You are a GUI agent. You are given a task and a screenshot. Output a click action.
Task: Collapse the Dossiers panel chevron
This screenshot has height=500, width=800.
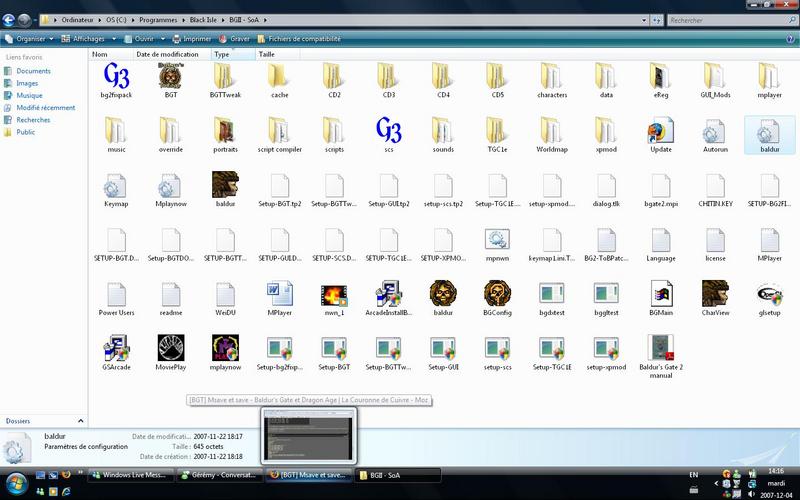[x=80, y=421]
